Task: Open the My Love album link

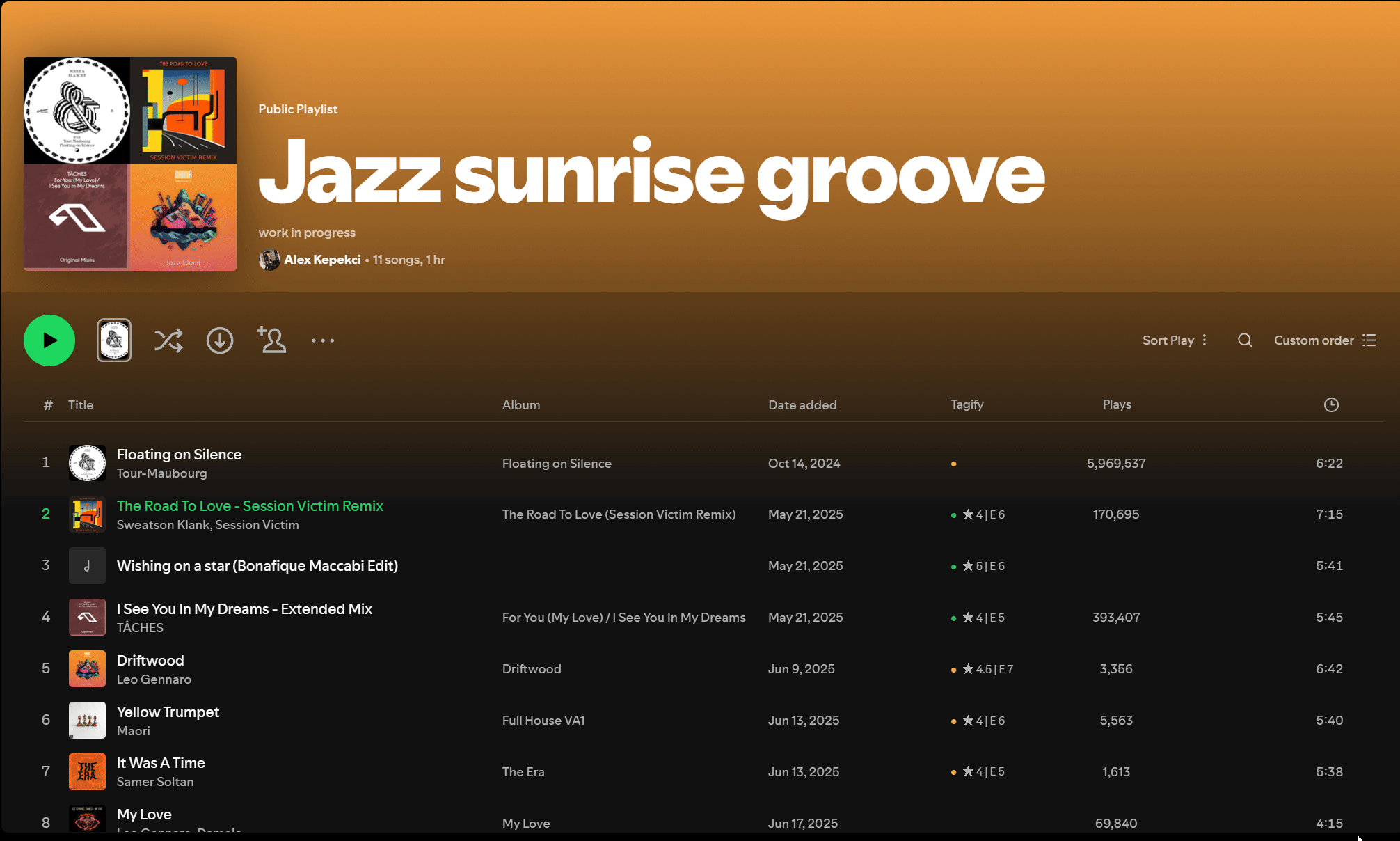Action: coord(526,824)
